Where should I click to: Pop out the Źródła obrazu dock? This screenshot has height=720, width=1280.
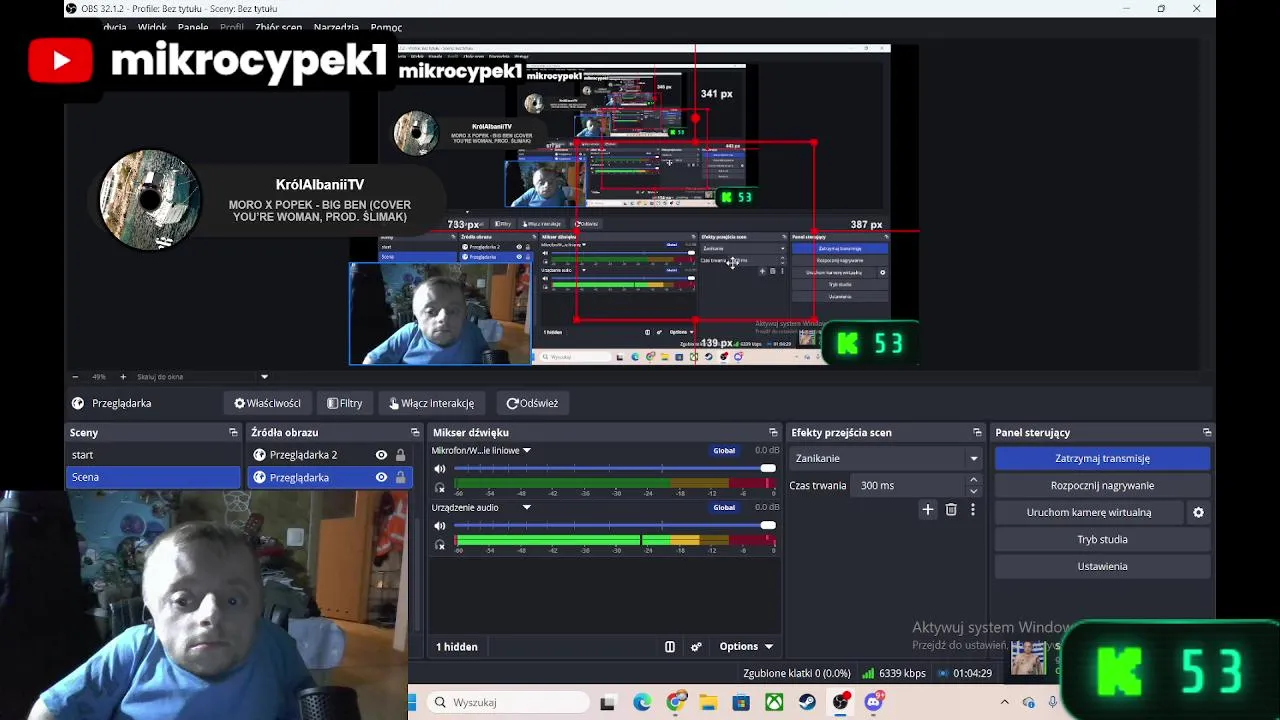coord(415,433)
